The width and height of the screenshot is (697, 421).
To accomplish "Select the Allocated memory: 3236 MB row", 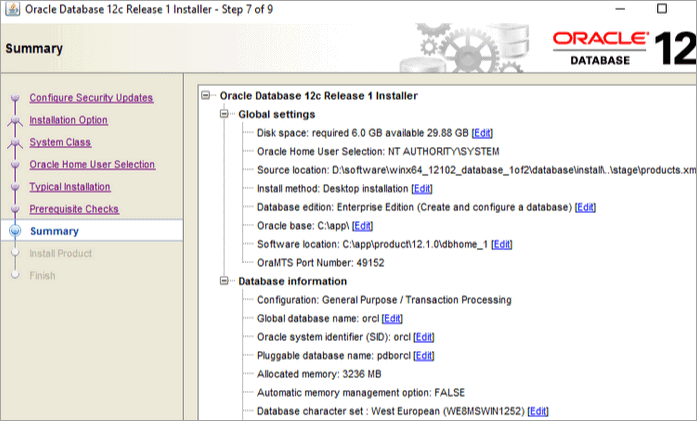I will click(x=319, y=374).
